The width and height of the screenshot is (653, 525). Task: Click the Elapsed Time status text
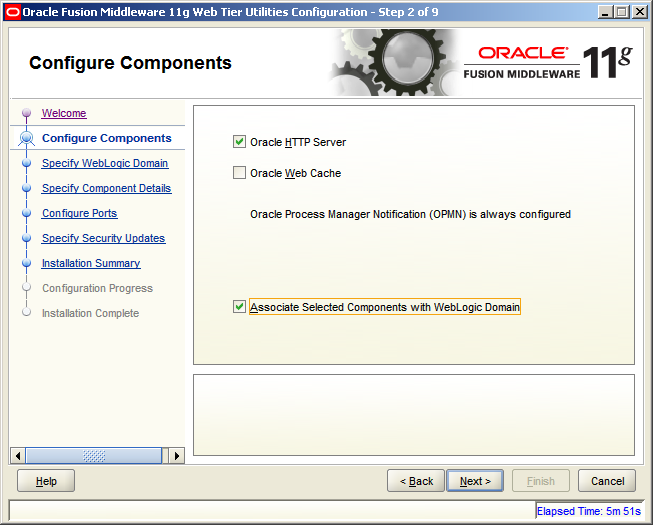click(588, 511)
